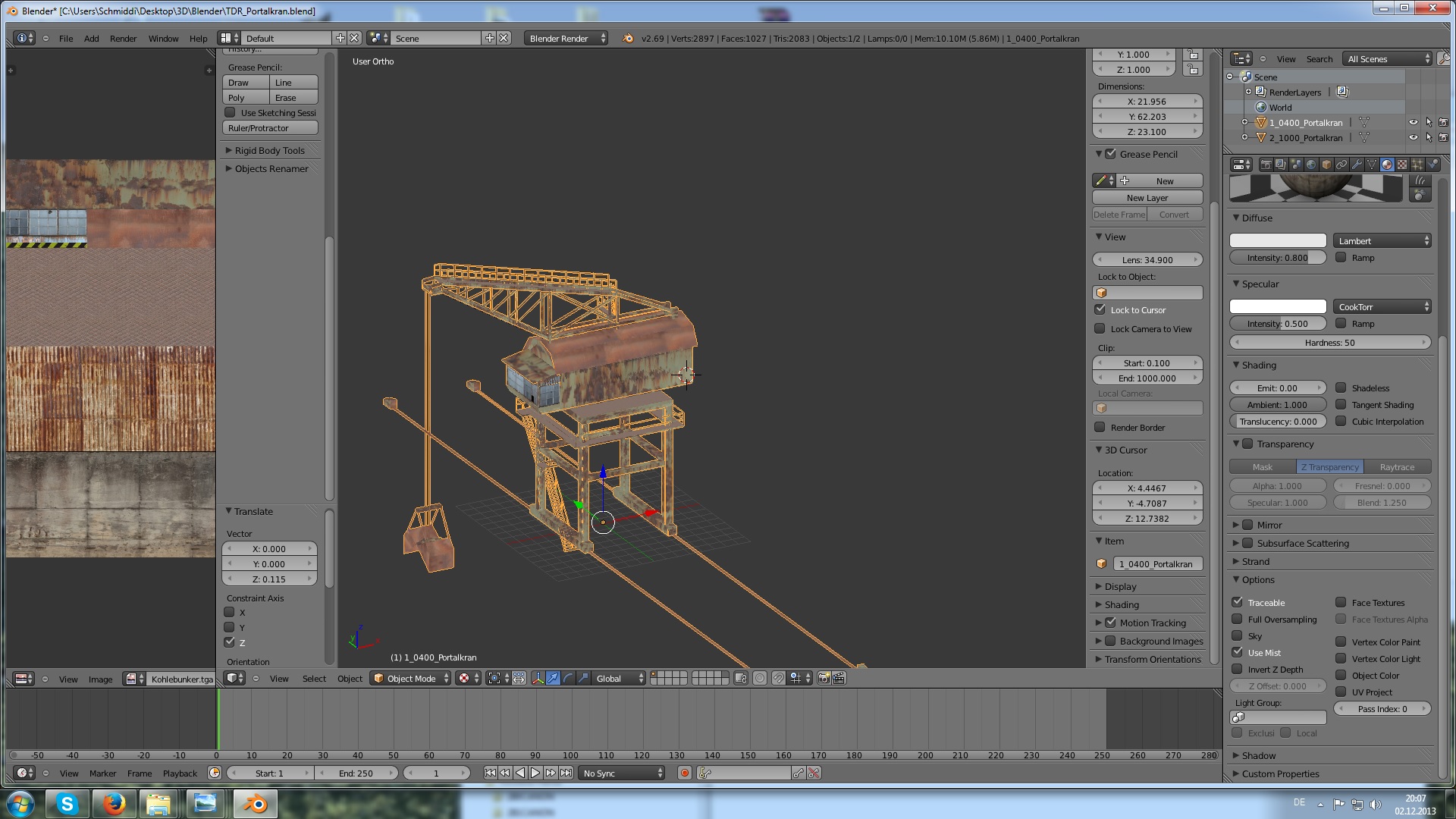Open the Texture properties tab (checker icon)
Screen dimensions: 1456x819
click(1402, 165)
